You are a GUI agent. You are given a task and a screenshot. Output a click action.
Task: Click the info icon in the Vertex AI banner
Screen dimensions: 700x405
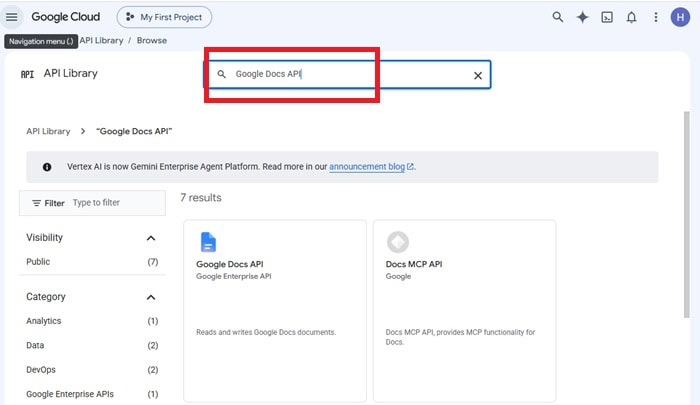tap(47, 167)
